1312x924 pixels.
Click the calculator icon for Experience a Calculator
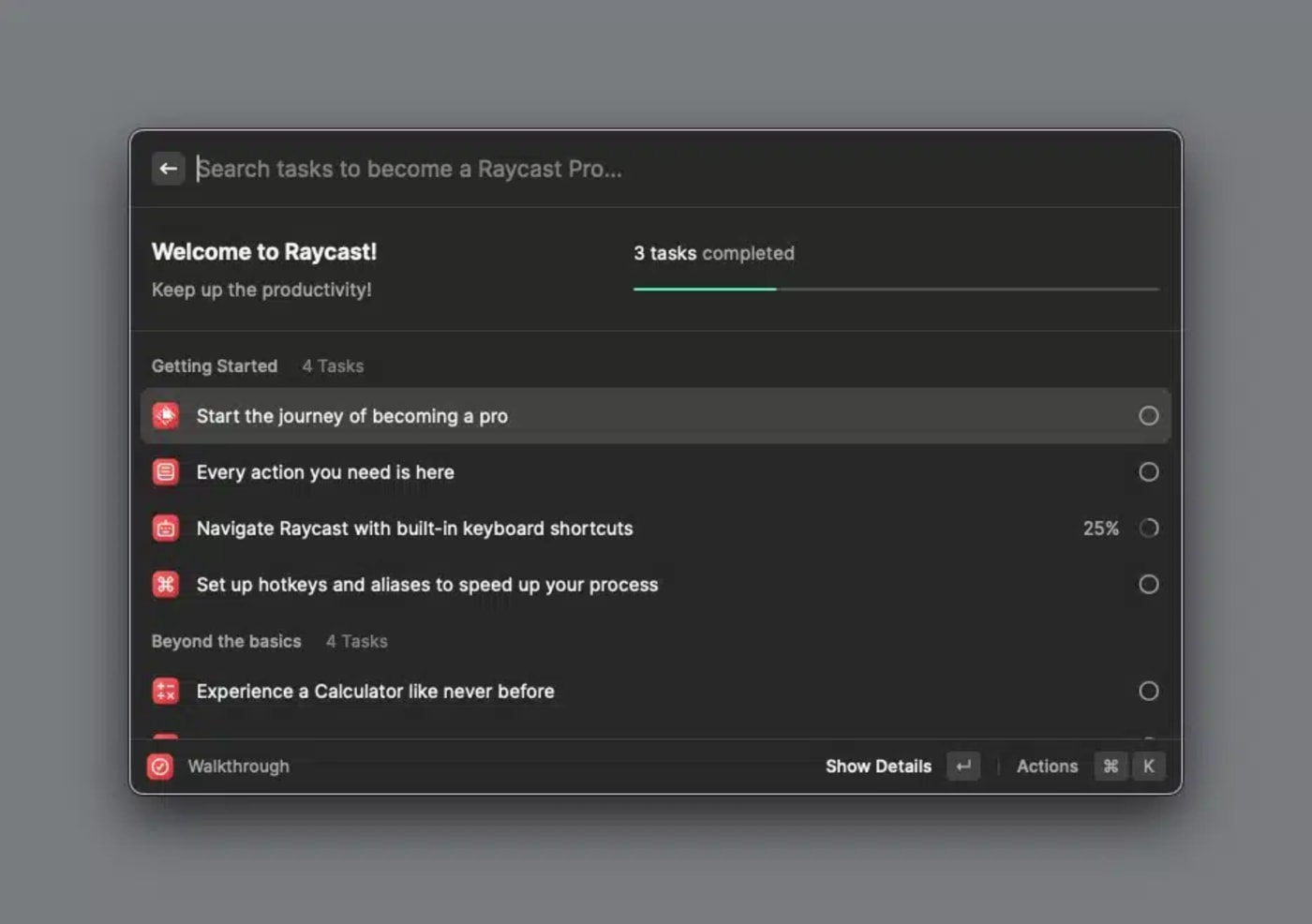coord(166,691)
